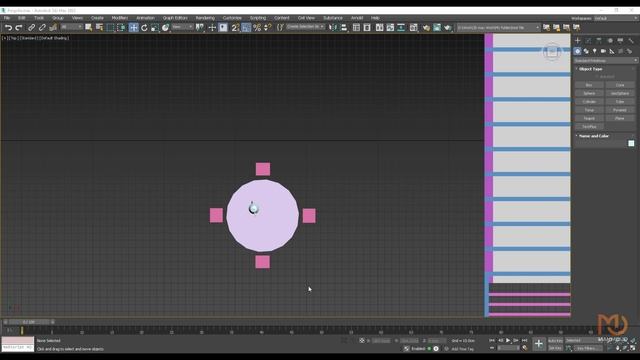Open the Create Selection Set dropdown

(x=305, y=27)
